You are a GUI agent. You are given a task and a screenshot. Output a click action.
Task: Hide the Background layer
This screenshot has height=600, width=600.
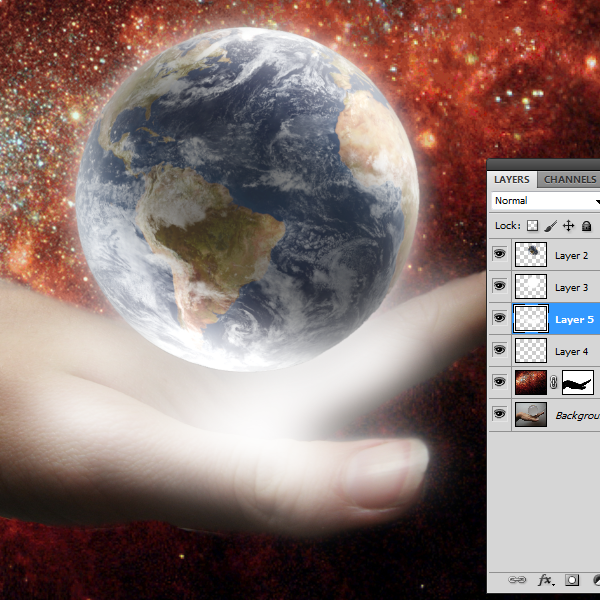[499, 414]
